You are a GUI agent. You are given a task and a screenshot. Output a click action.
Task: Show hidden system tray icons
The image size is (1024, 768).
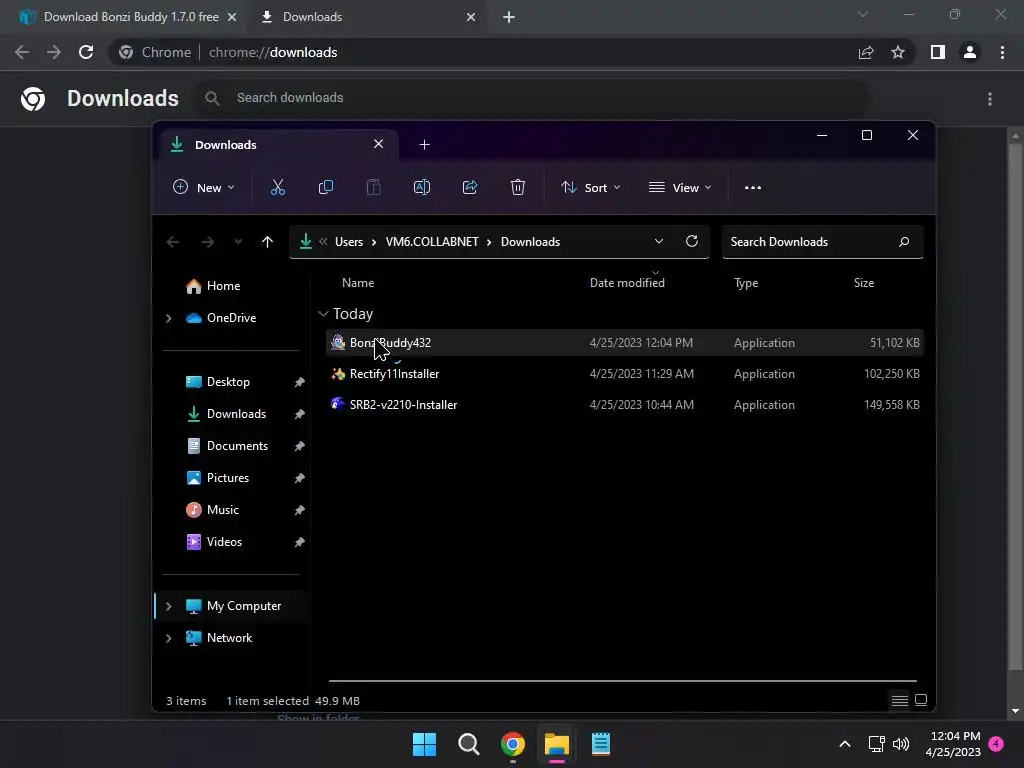(x=844, y=744)
